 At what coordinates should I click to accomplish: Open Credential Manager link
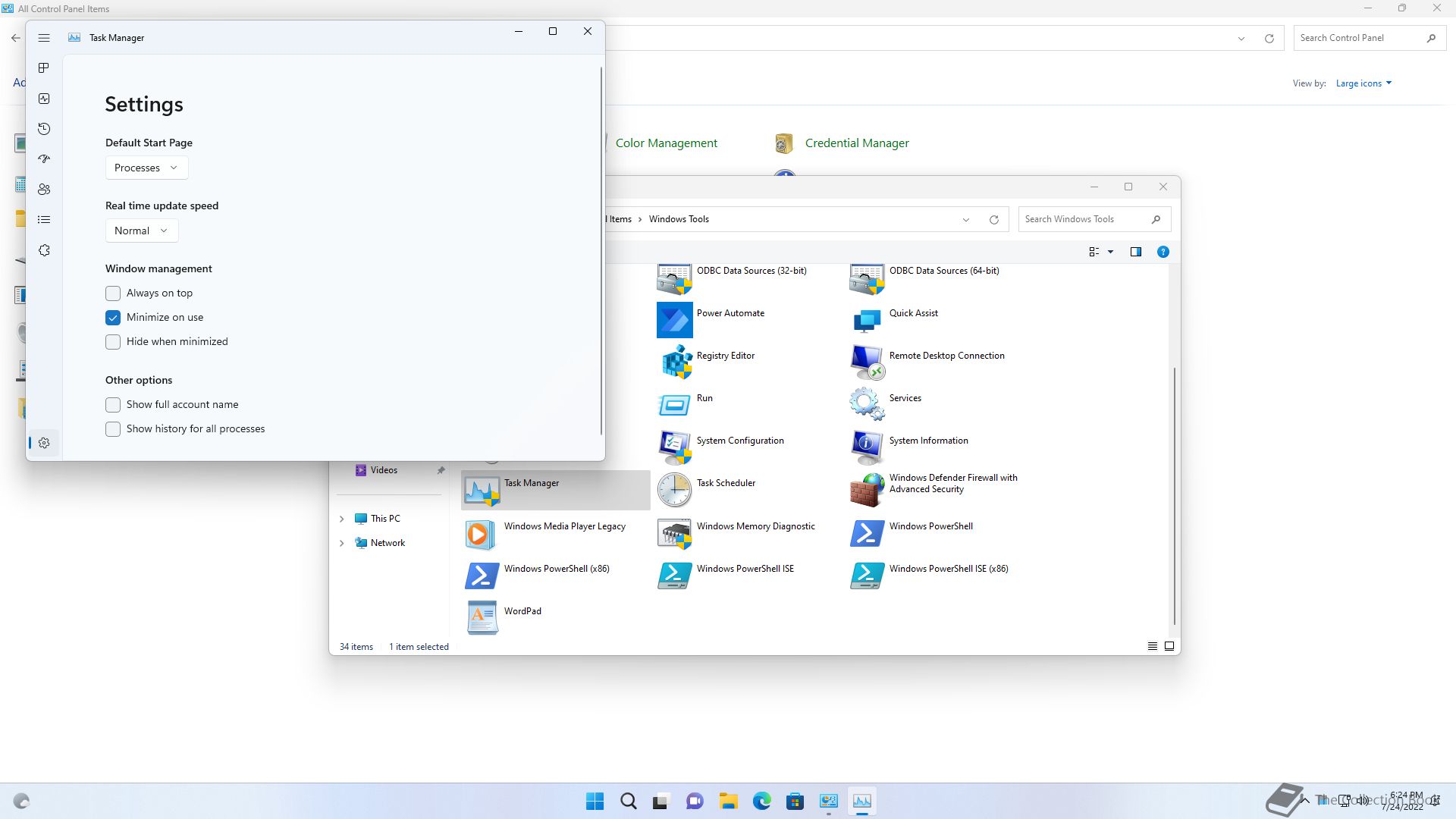857,143
